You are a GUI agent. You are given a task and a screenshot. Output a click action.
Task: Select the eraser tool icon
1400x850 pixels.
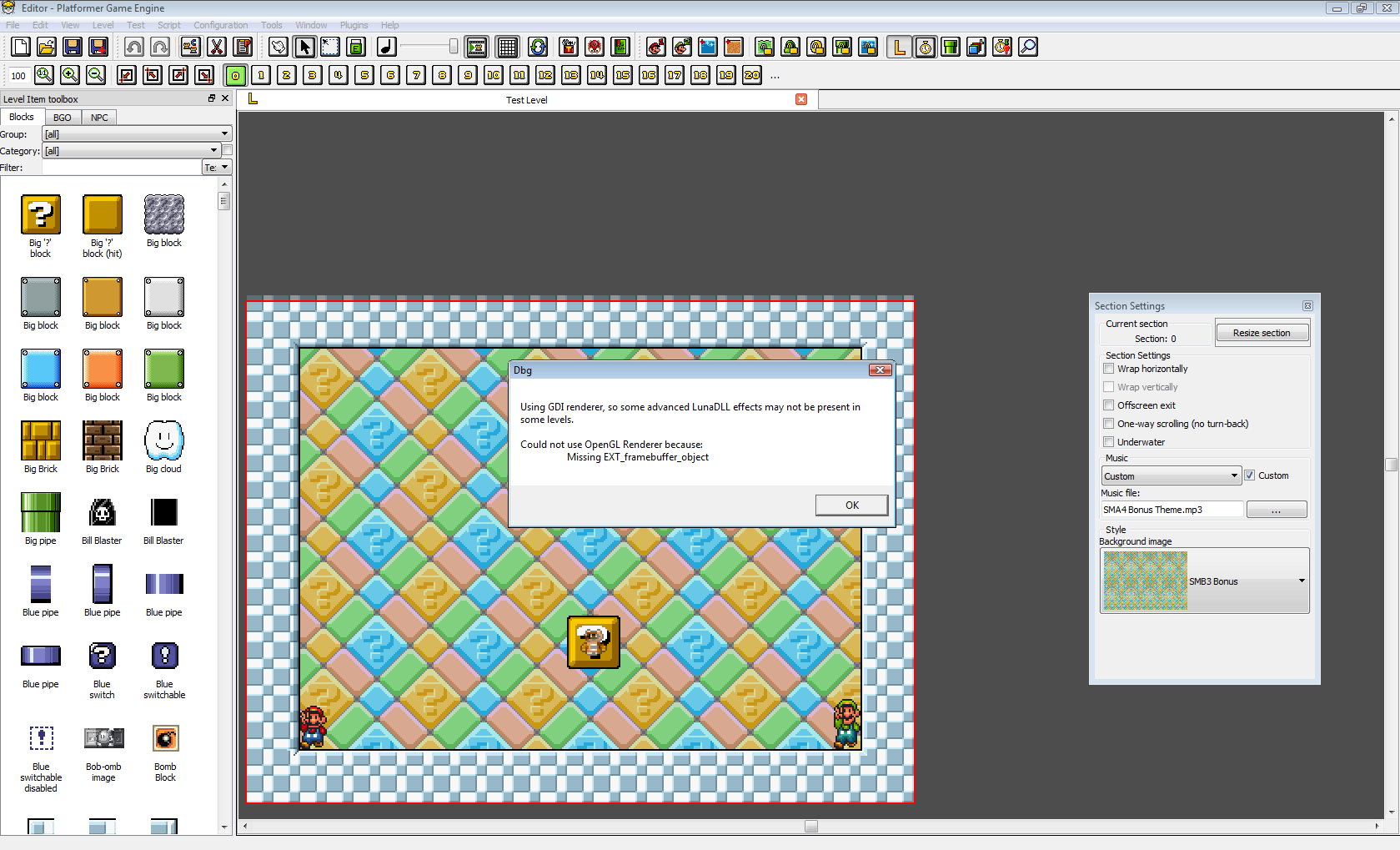[356, 47]
